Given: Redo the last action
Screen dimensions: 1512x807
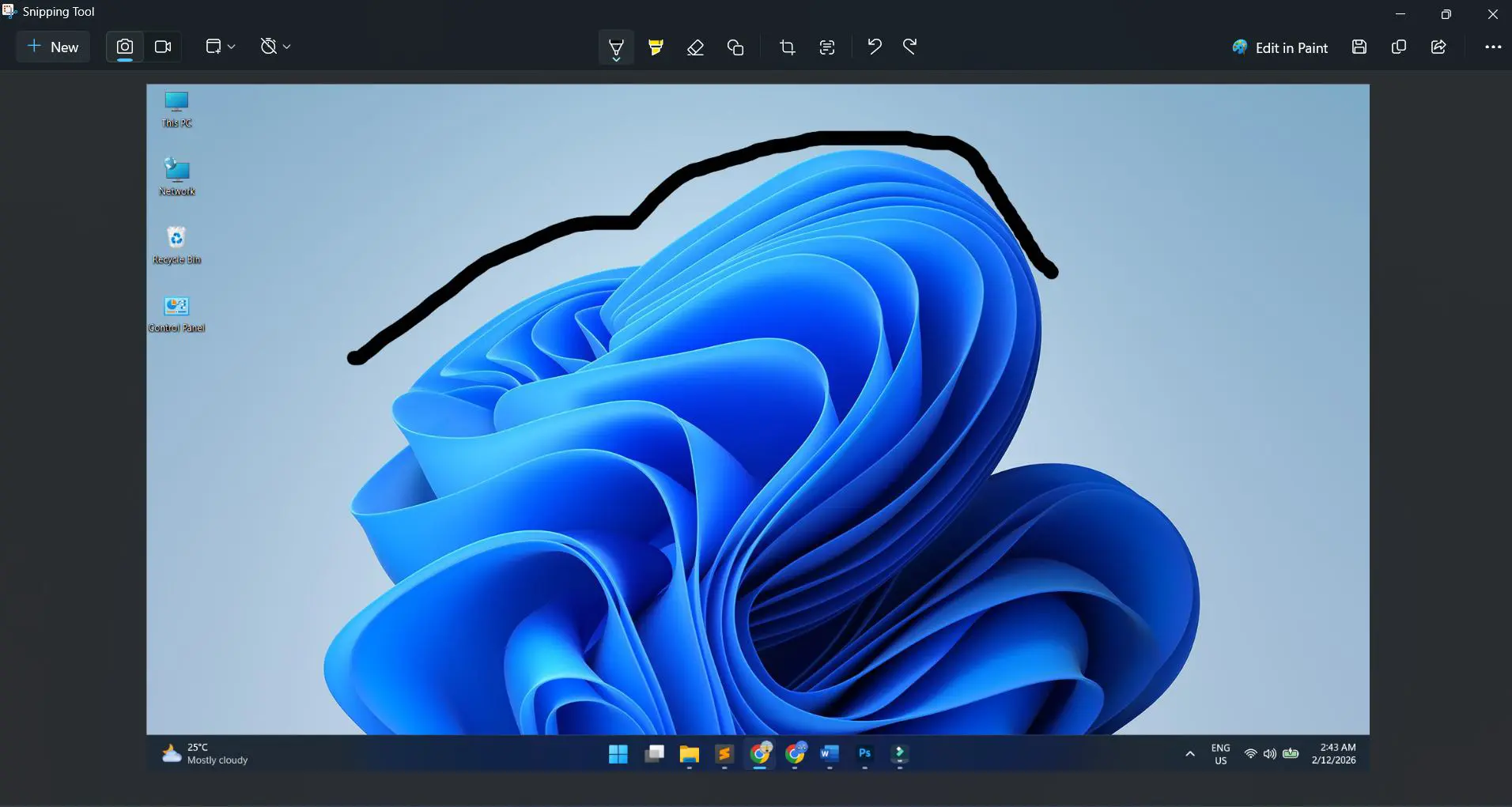Looking at the screenshot, I should tap(909, 47).
